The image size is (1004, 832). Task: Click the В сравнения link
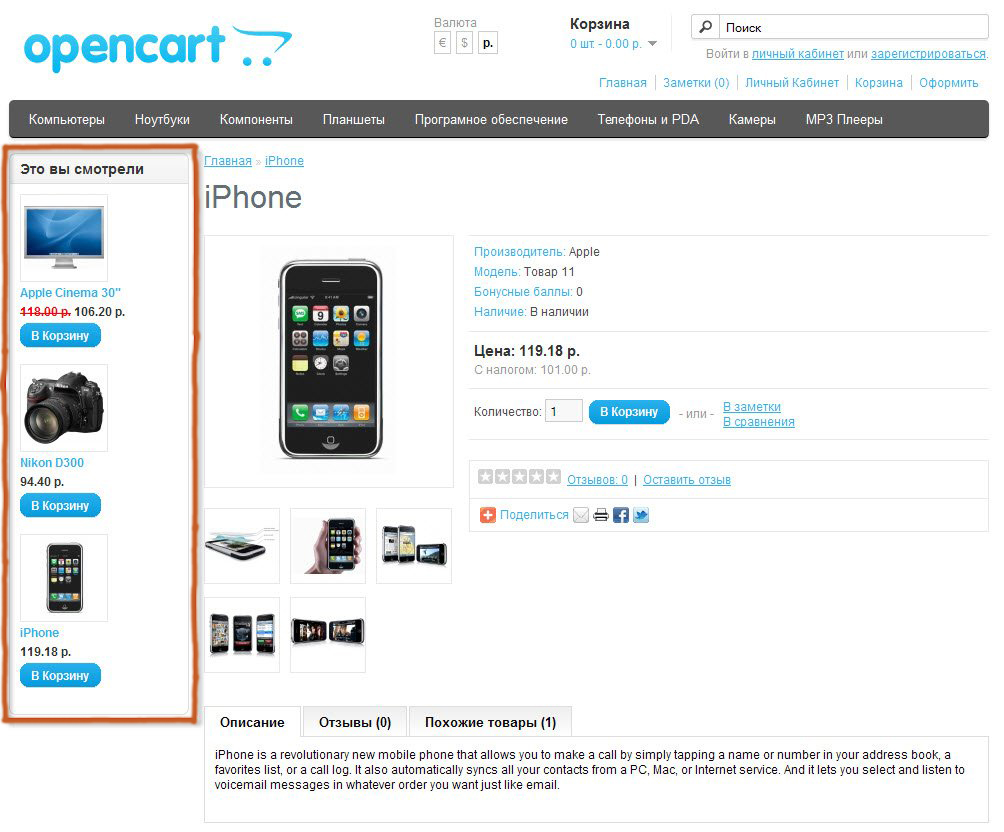(759, 422)
